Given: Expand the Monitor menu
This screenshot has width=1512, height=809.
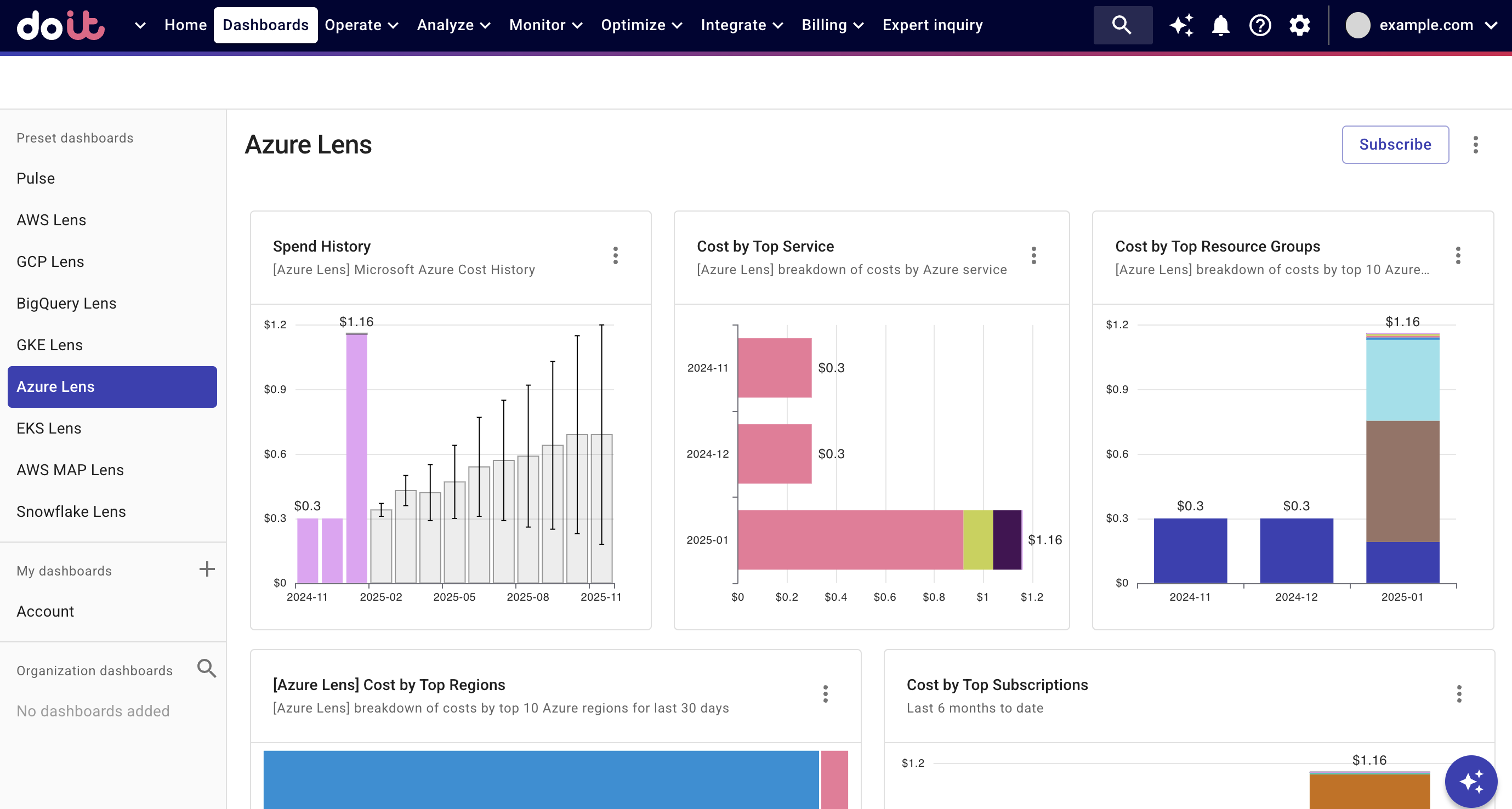Looking at the screenshot, I should tap(546, 25).
